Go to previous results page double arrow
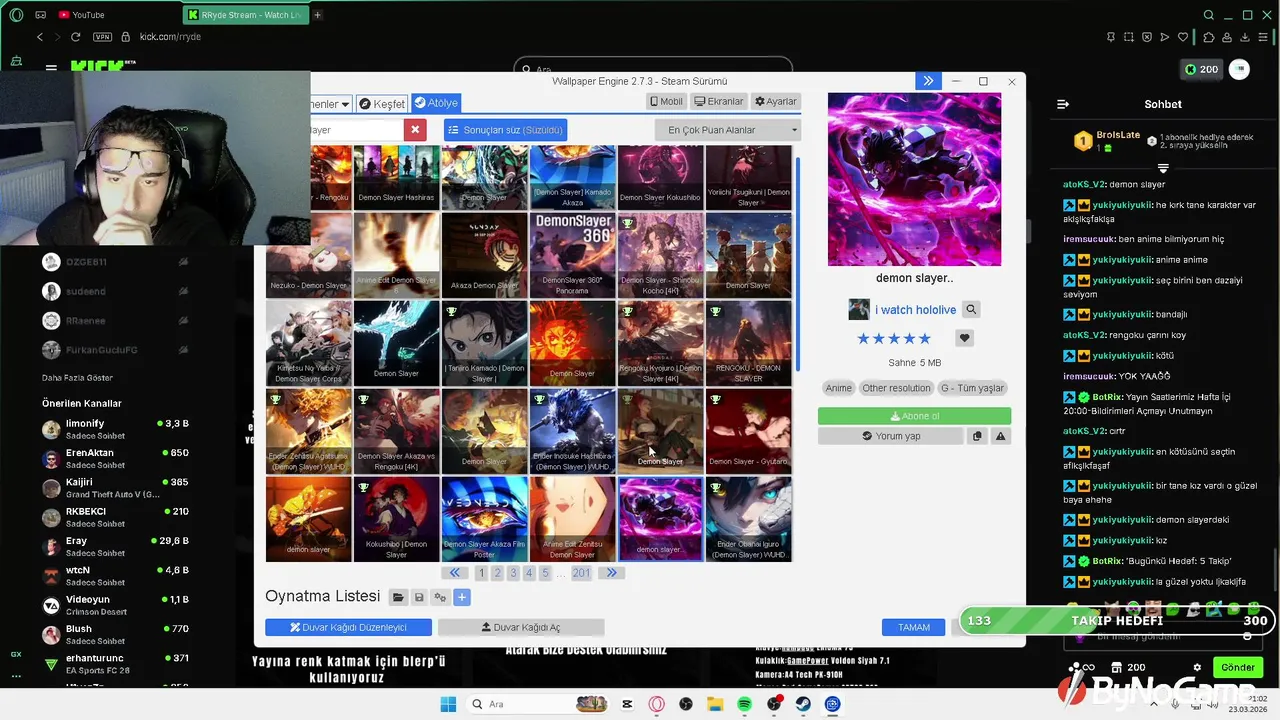Viewport: 1280px width, 720px height. 455,573
